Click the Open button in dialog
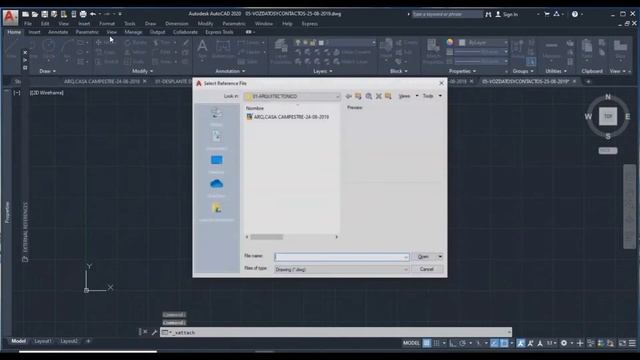 pyautogui.click(x=423, y=257)
